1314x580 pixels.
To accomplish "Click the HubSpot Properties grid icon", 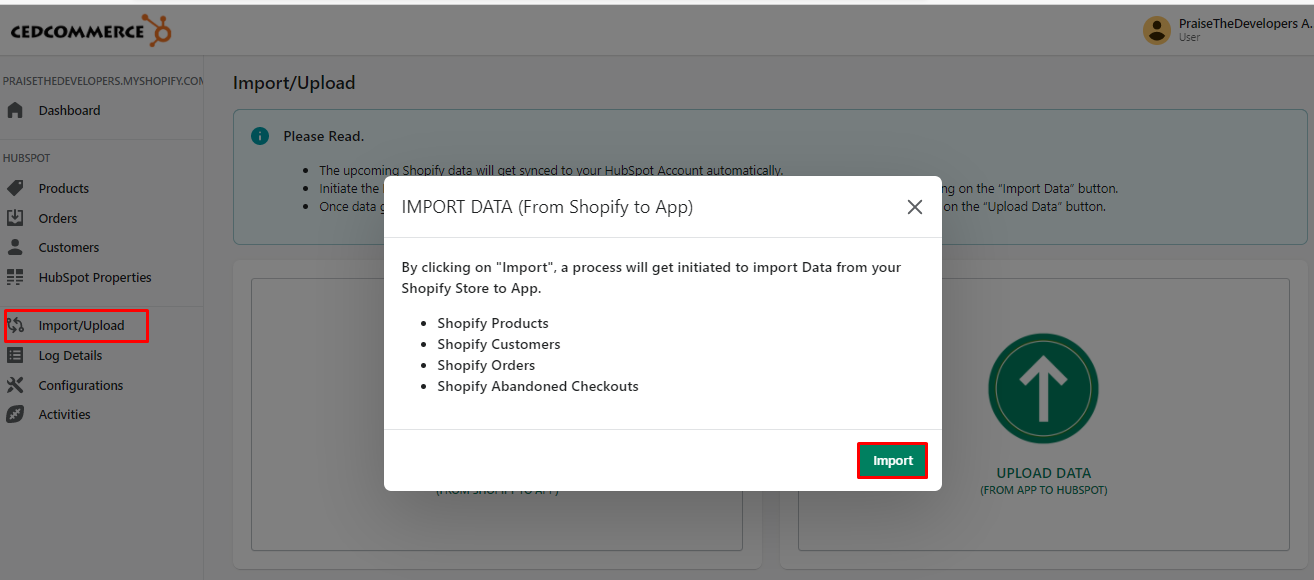I will tap(15, 278).
